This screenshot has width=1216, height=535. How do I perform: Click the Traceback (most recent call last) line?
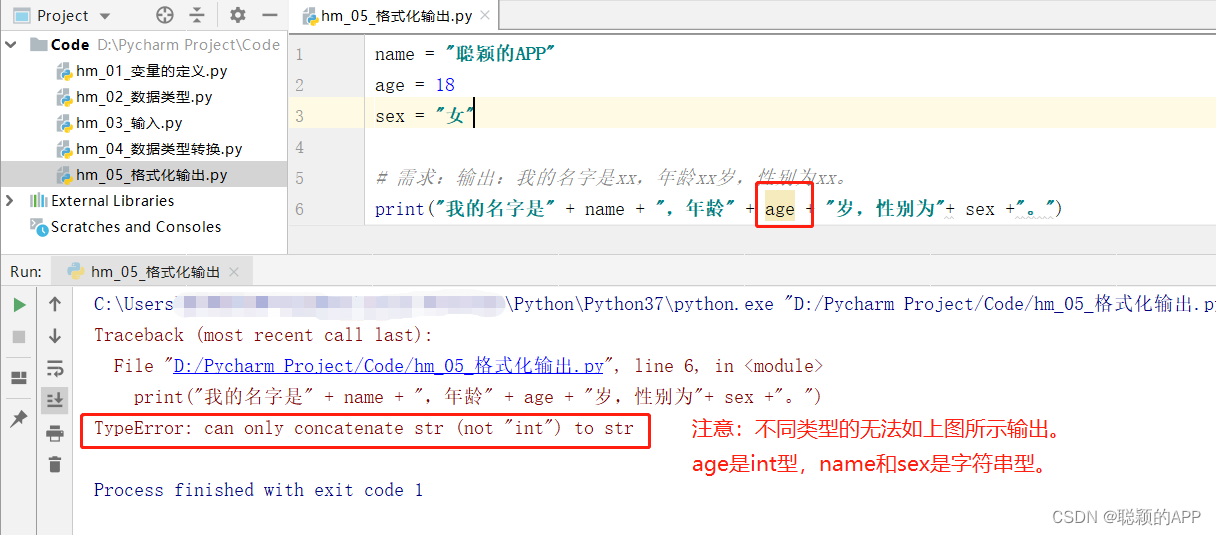tap(264, 335)
